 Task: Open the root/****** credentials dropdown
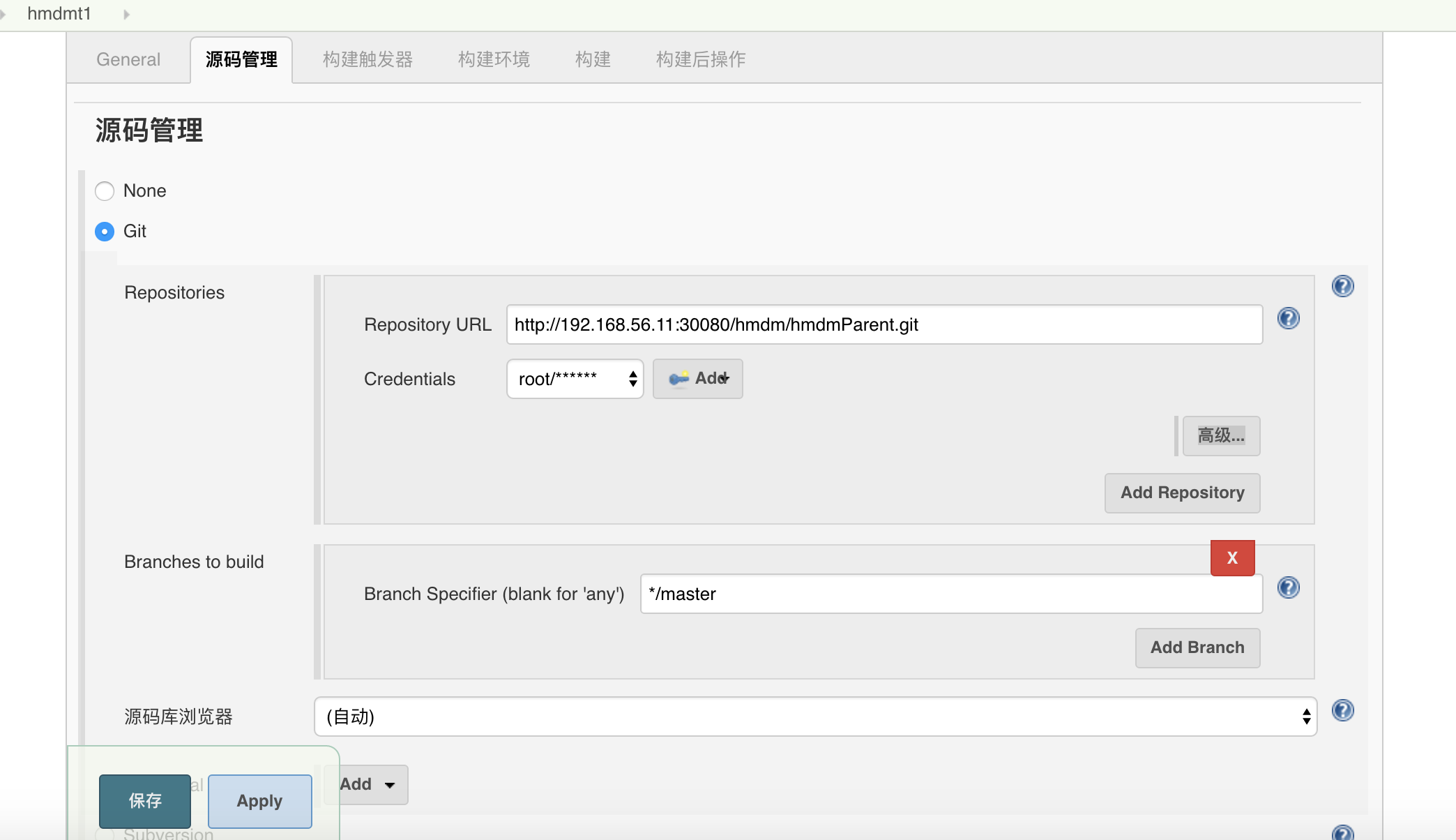click(x=575, y=379)
